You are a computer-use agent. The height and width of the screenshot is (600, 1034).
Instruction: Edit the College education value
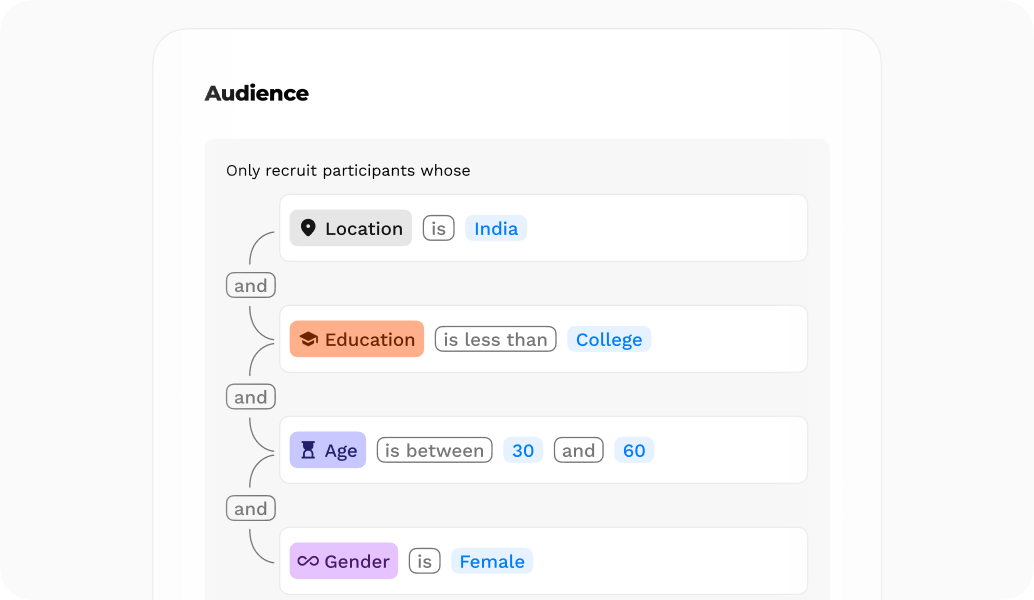pyautogui.click(x=609, y=339)
